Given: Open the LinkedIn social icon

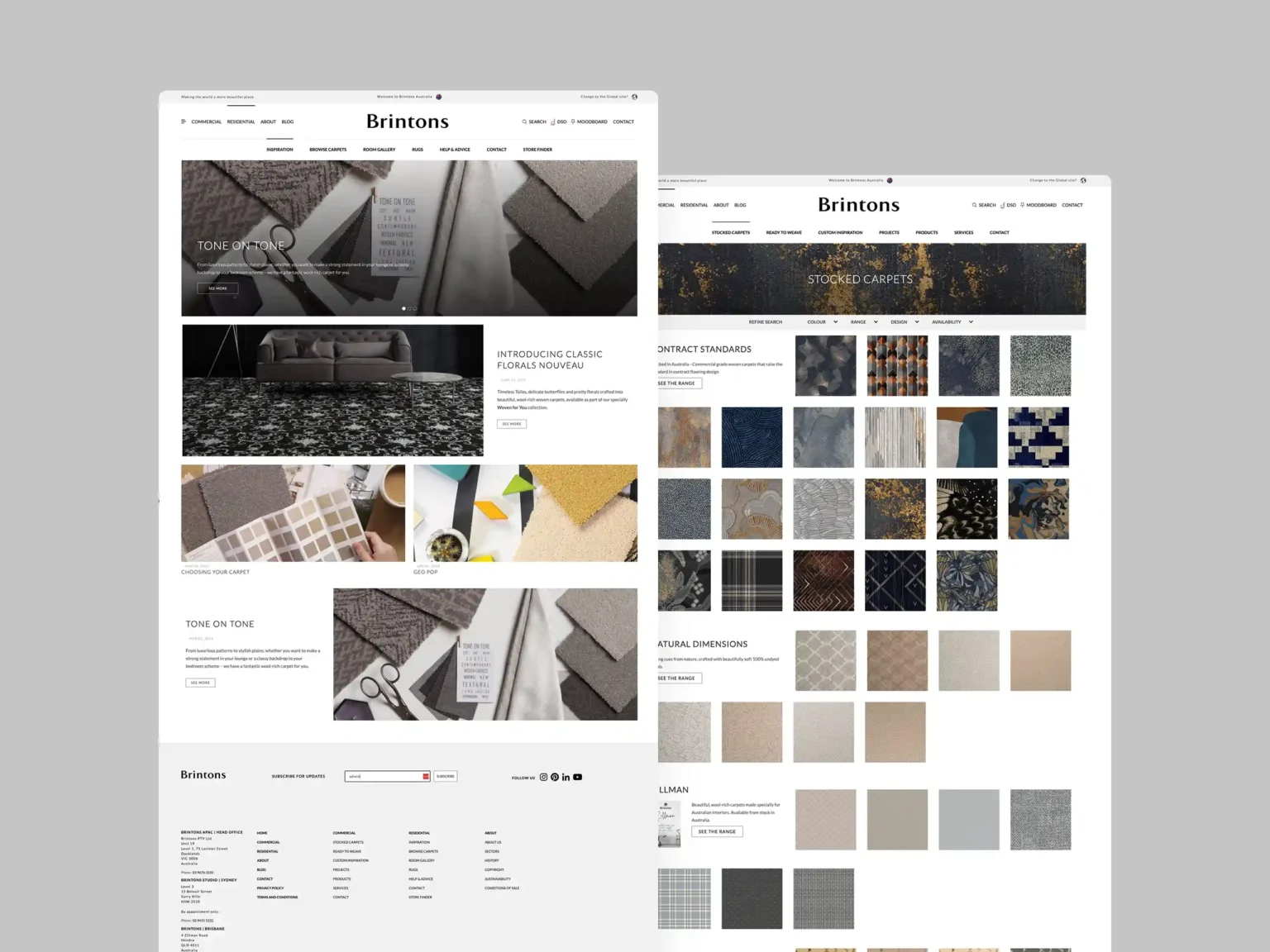Looking at the screenshot, I should (566, 777).
